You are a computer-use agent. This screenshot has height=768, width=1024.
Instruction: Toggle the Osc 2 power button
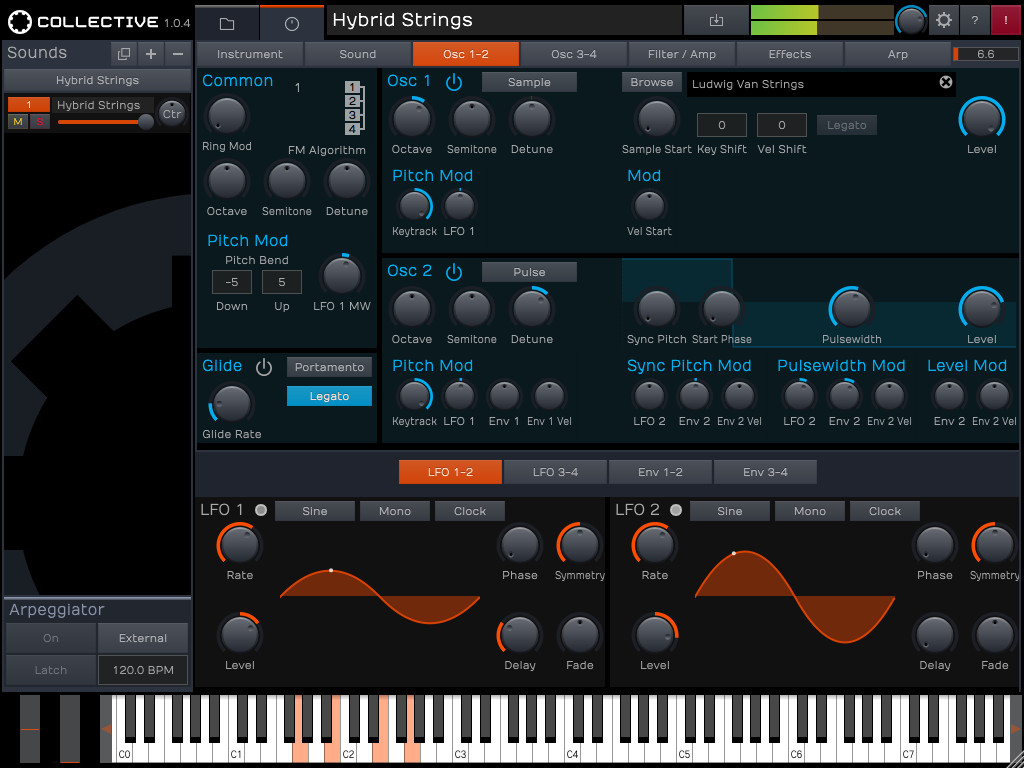tap(454, 272)
